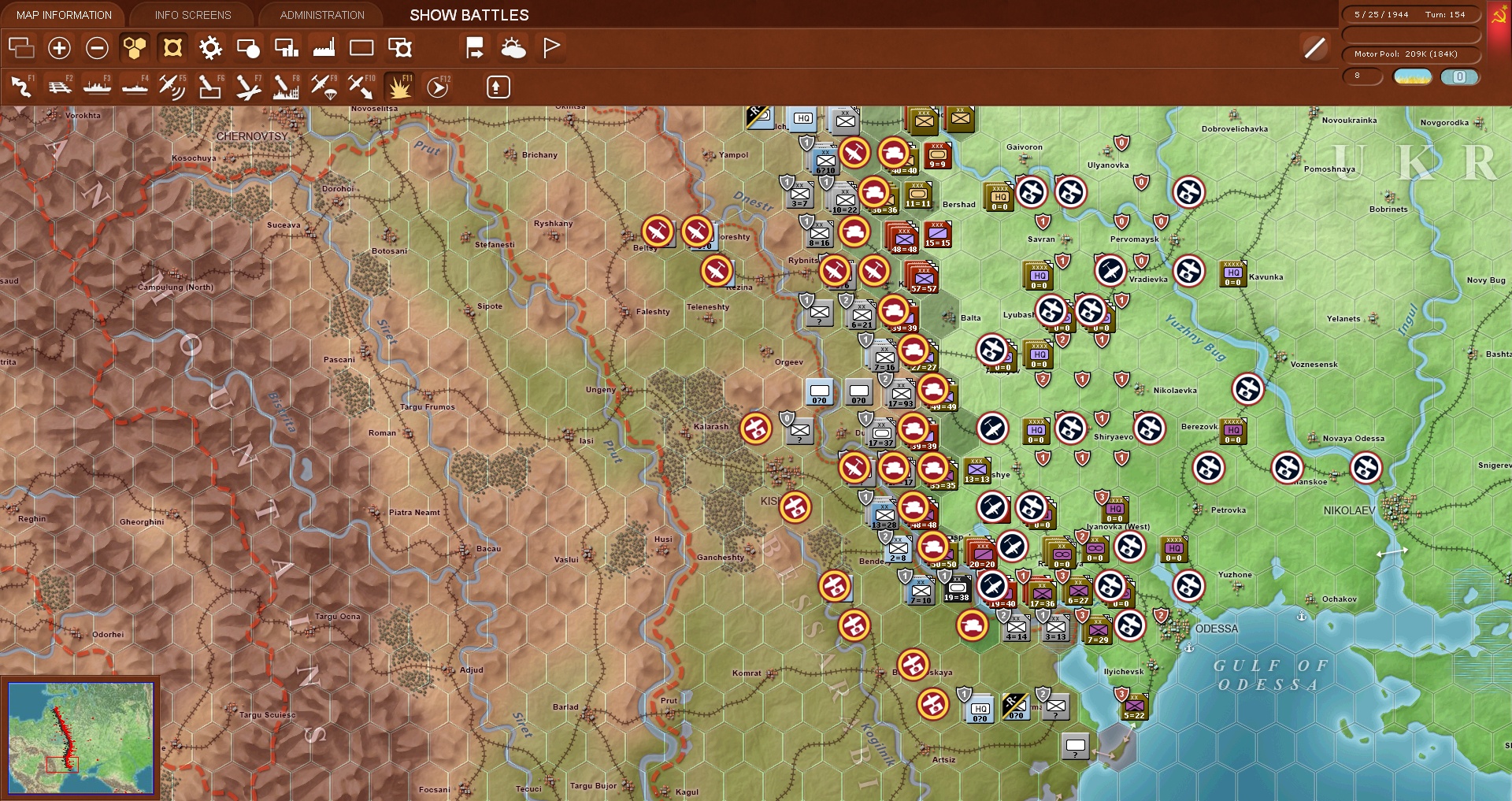The height and width of the screenshot is (801, 1512).
Task: Select the purple unit counter labeled 15=15
Action: tap(937, 235)
